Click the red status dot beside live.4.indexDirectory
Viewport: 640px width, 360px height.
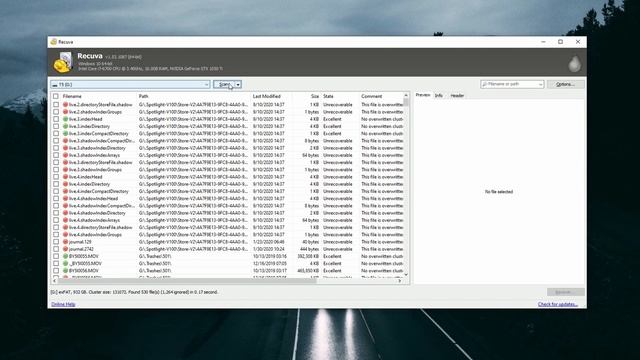(x=65, y=184)
